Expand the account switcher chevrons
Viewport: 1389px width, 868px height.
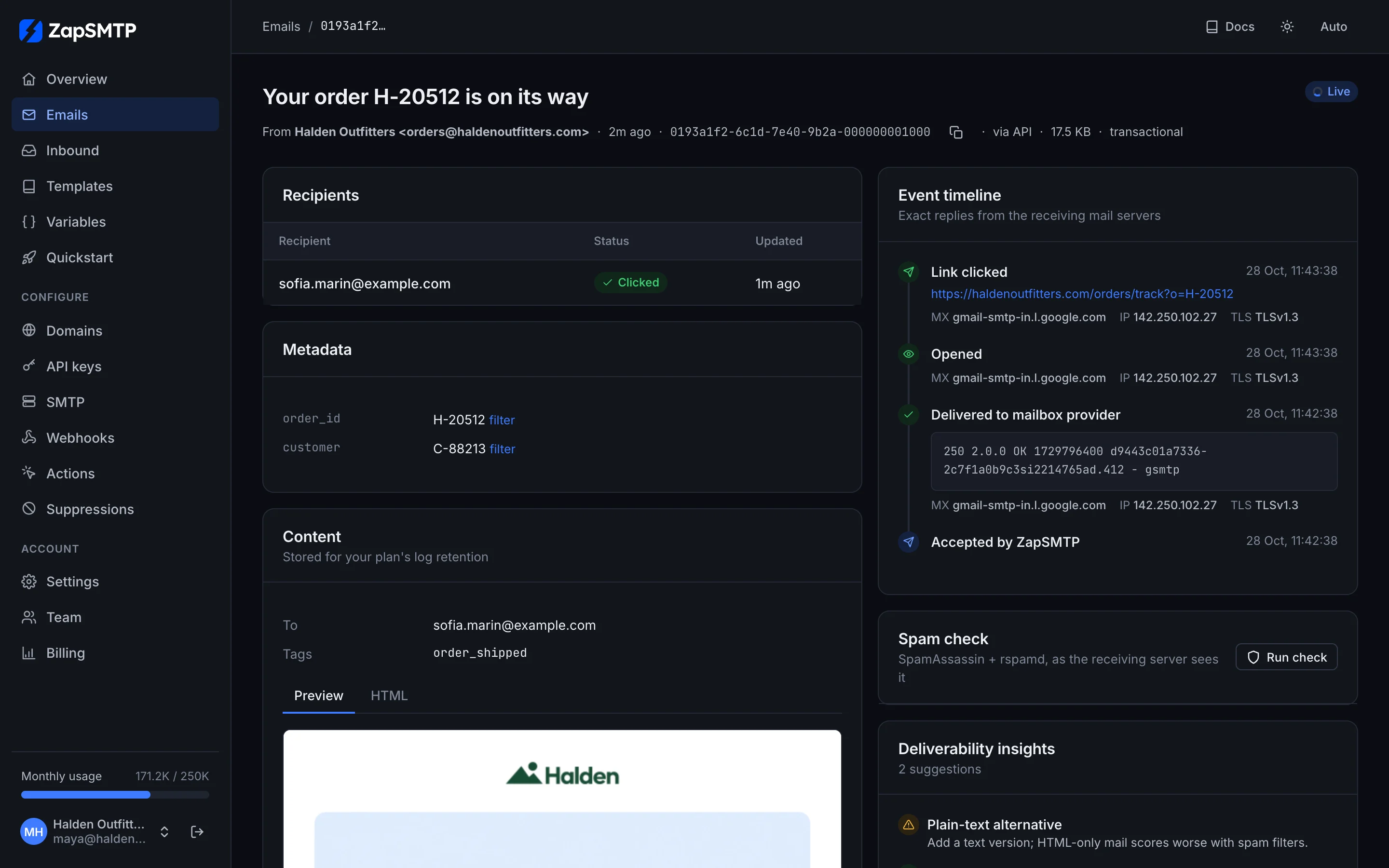164,831
